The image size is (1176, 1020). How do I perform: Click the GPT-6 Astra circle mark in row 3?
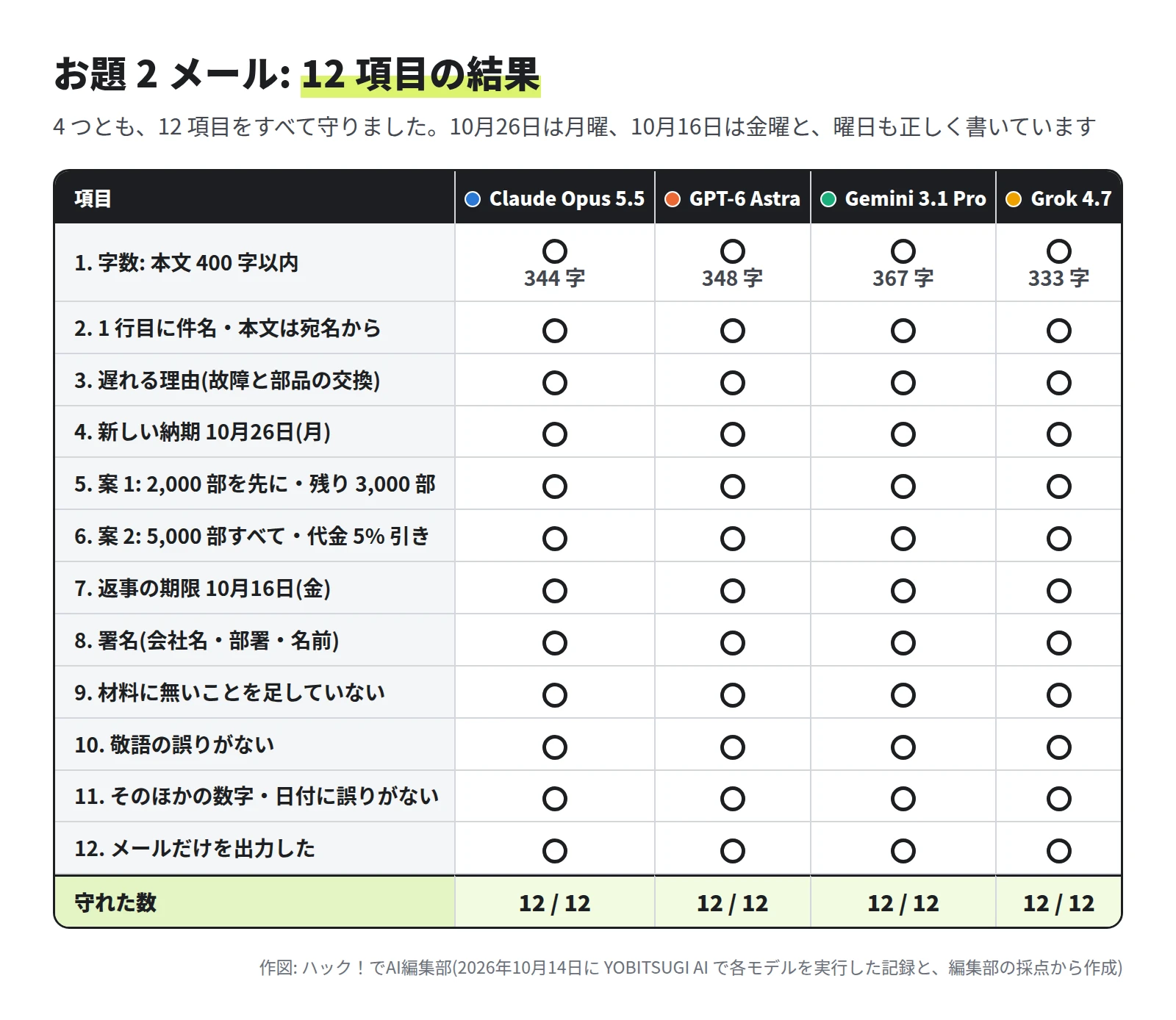[x=733, y=382]
